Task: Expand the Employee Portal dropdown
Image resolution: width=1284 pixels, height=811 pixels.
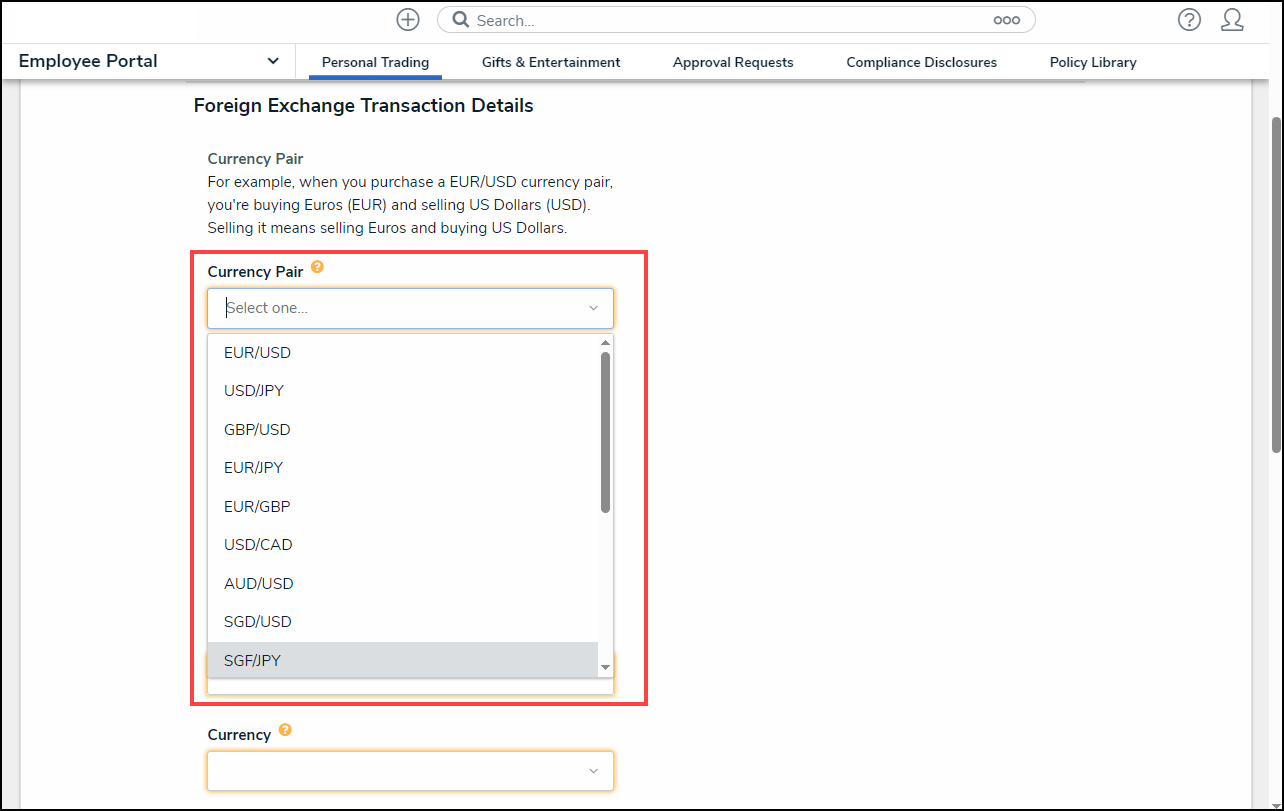Action: [x=273, y=61]
